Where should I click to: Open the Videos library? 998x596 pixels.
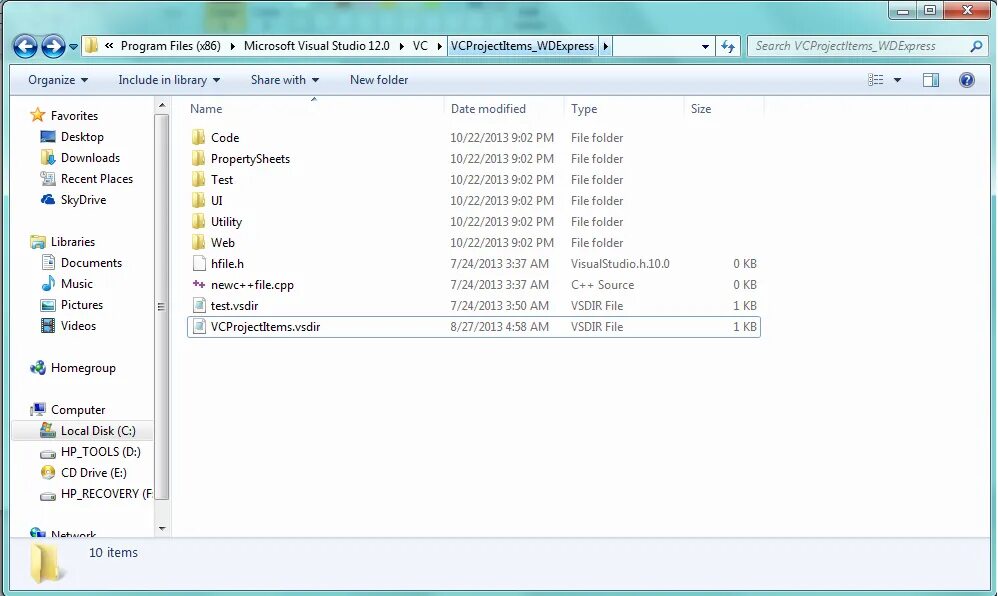pyautogui.click(x=78, y=326)
